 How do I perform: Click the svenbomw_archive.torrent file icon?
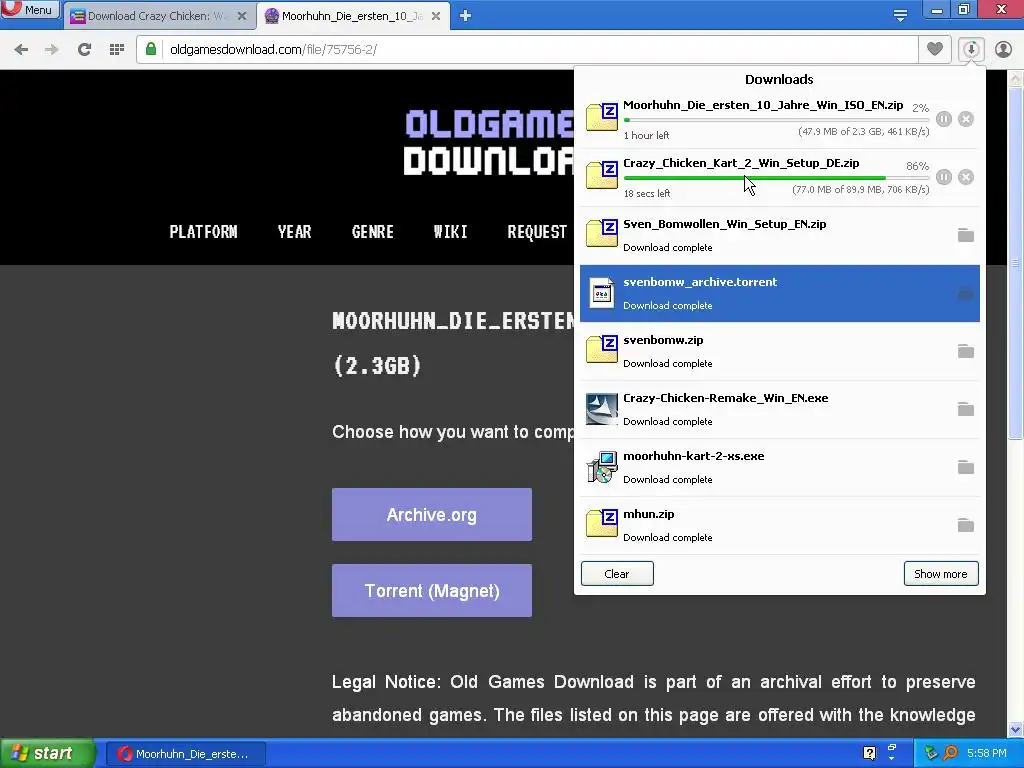(601, 293)
